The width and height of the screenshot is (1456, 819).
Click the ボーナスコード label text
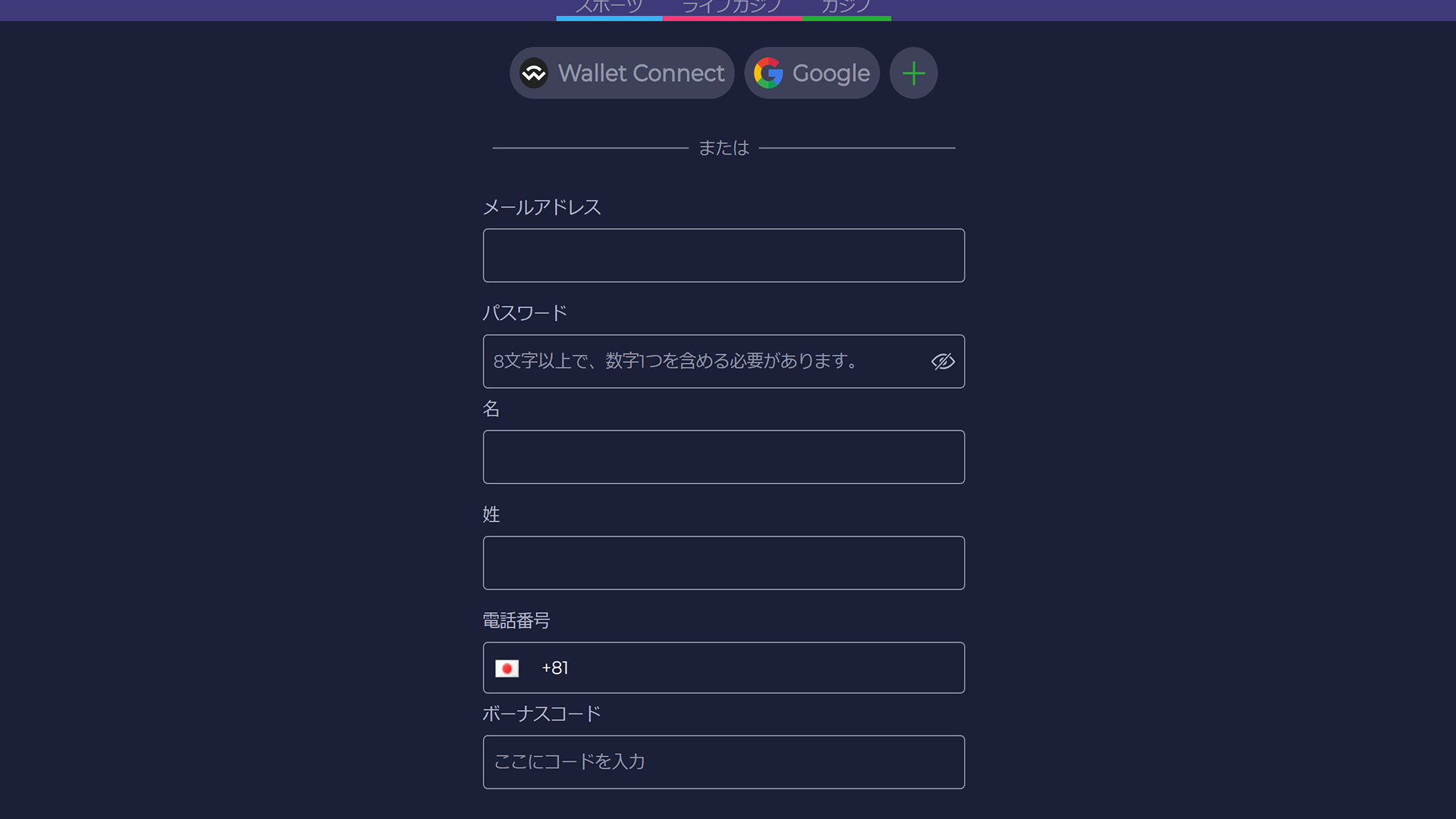pos(542,714)
